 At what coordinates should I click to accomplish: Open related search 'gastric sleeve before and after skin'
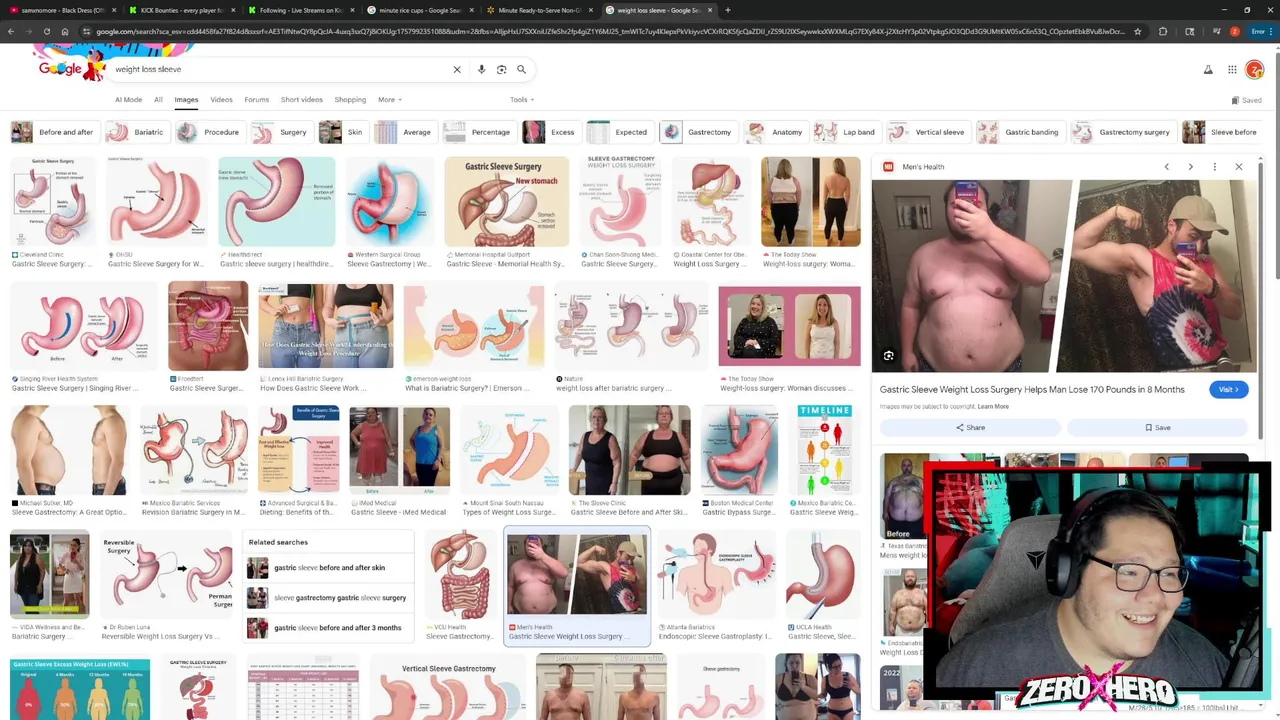point(329,568)
